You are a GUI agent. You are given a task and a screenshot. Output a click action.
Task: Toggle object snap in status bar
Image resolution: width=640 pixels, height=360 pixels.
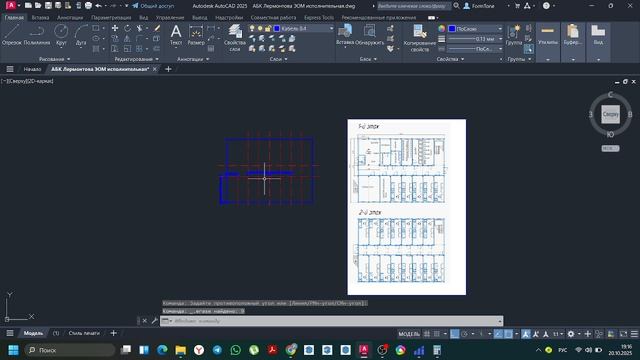click(508, 334)
